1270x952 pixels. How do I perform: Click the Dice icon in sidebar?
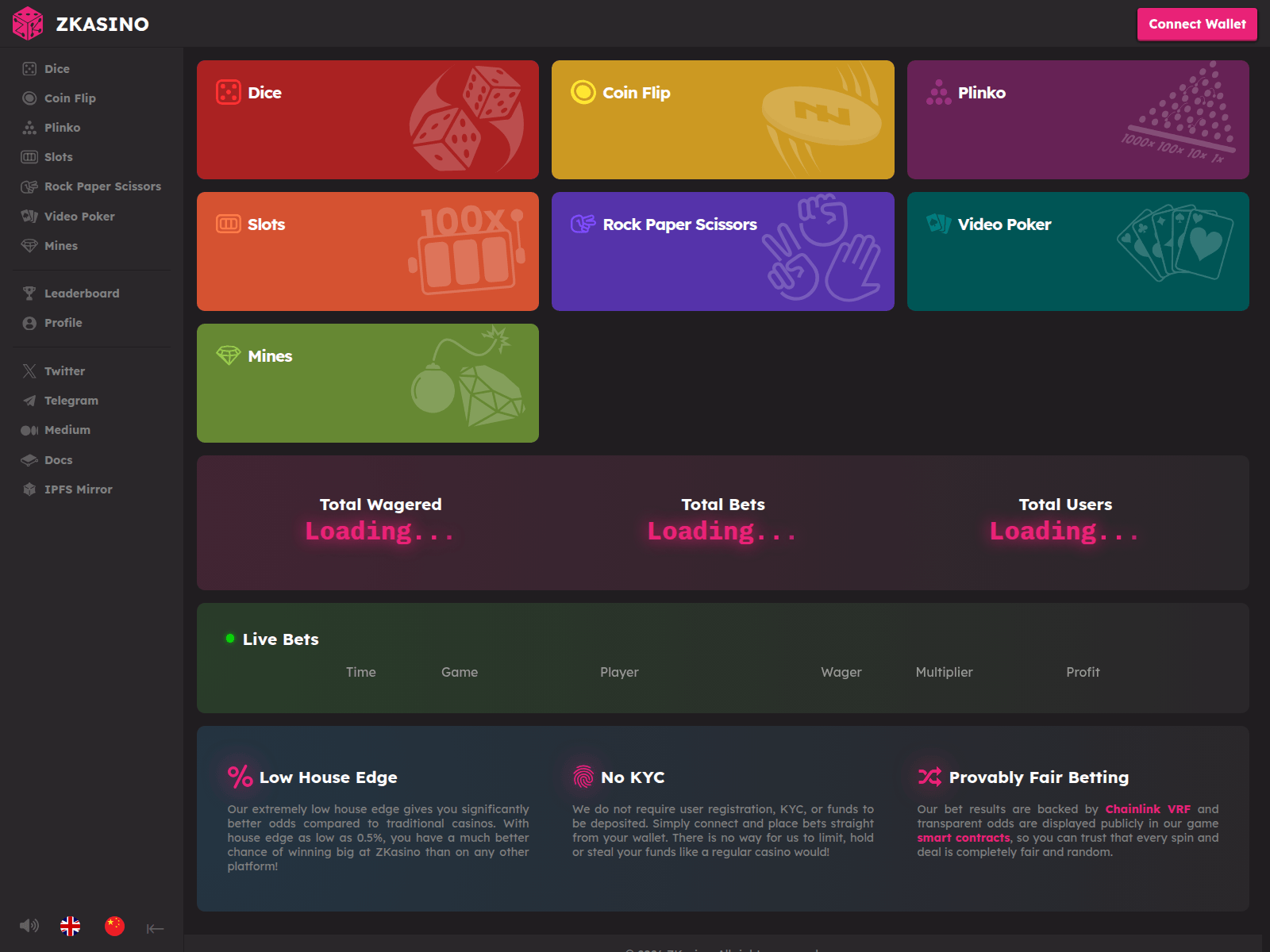point(29,69)
